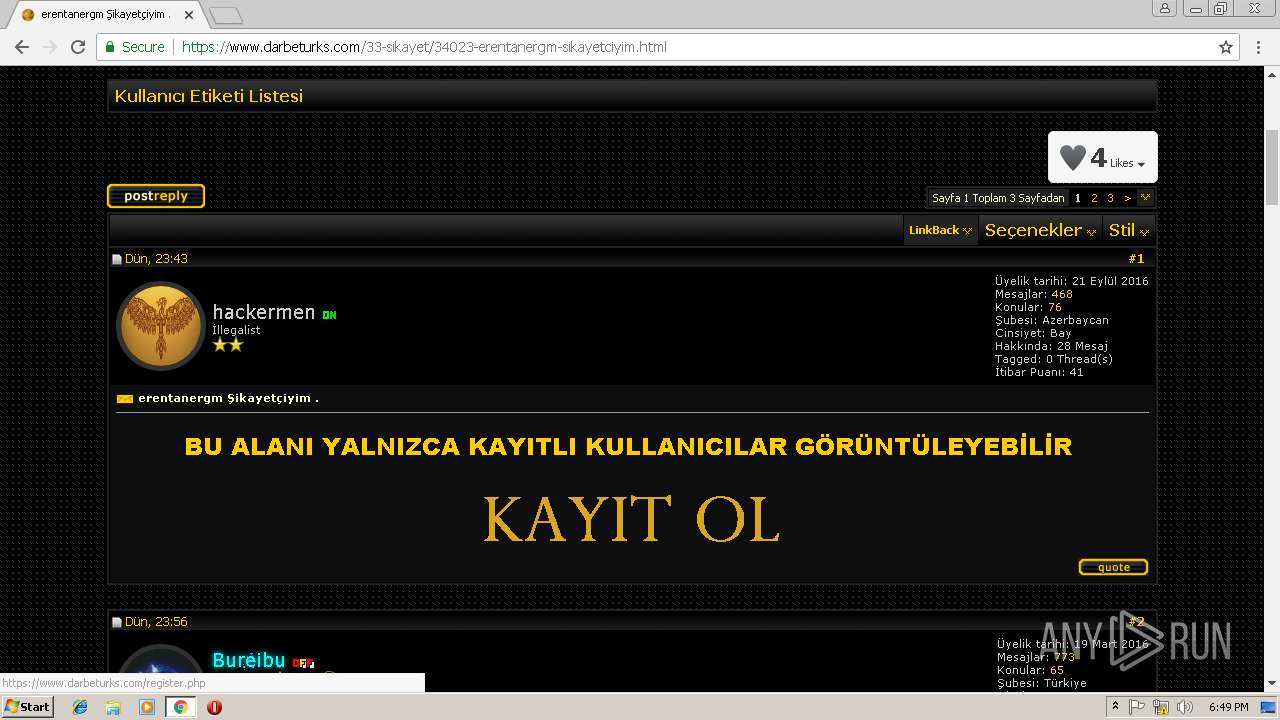Click the next page '>' link
Screen dimensions: 1280x720
pyautogui.click(x=1127, y=198)
